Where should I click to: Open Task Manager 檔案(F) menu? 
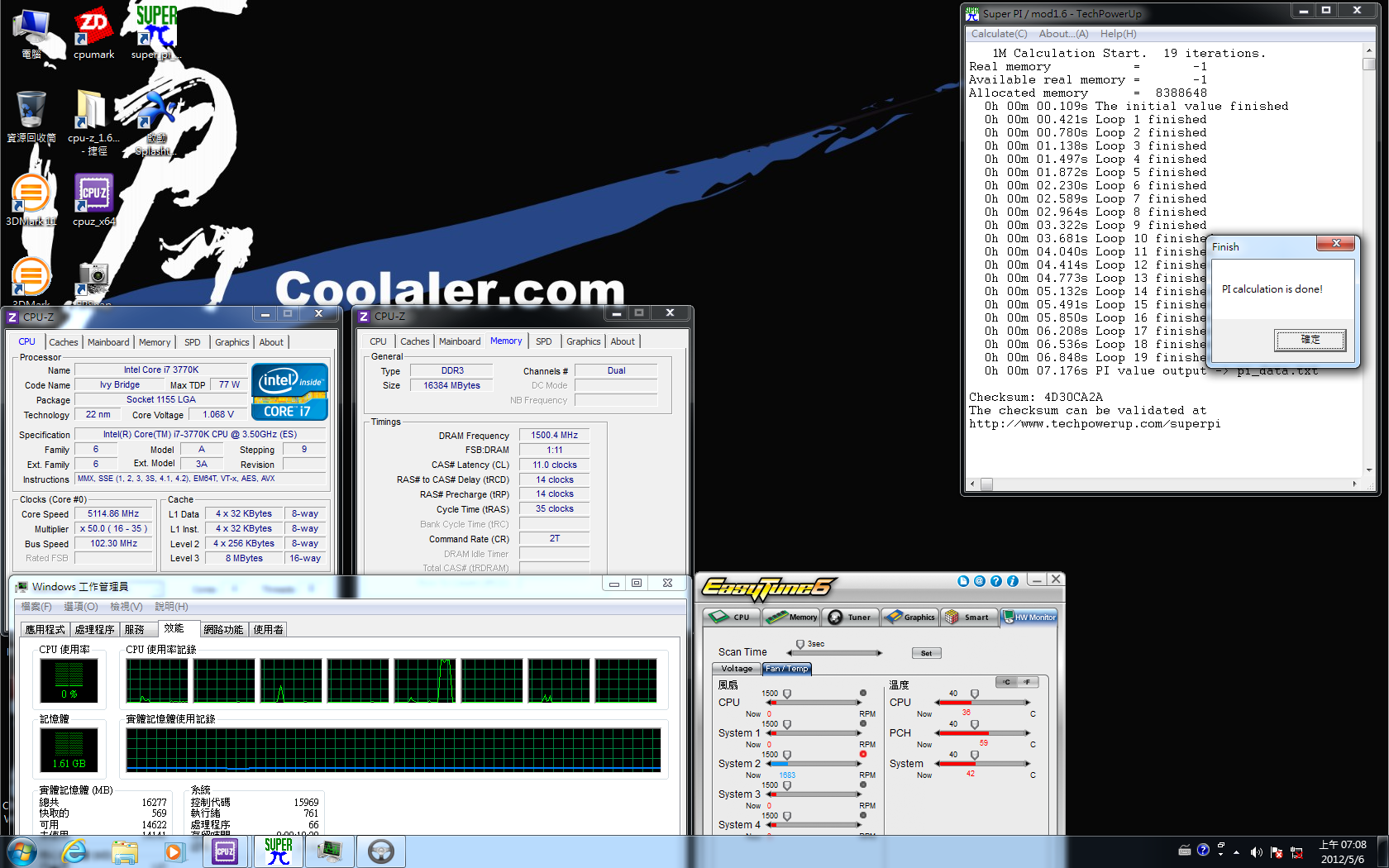(x=36, y=607)
